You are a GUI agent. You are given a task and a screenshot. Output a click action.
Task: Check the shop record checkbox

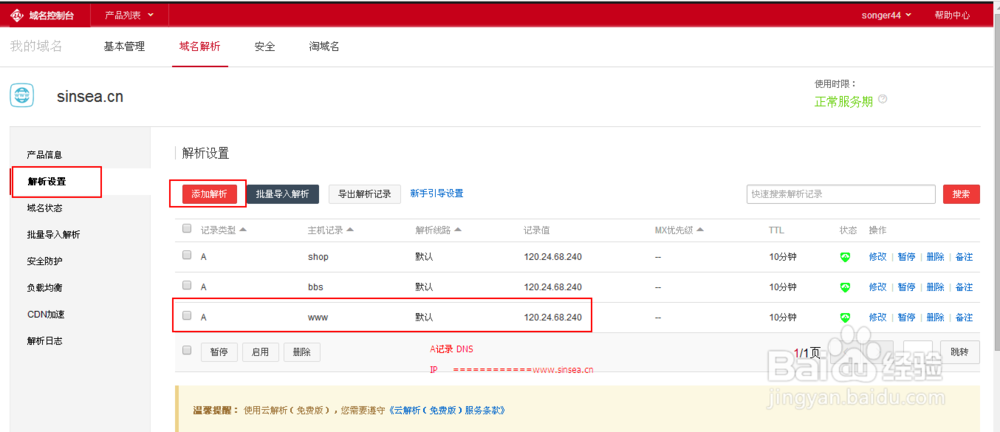187,255
